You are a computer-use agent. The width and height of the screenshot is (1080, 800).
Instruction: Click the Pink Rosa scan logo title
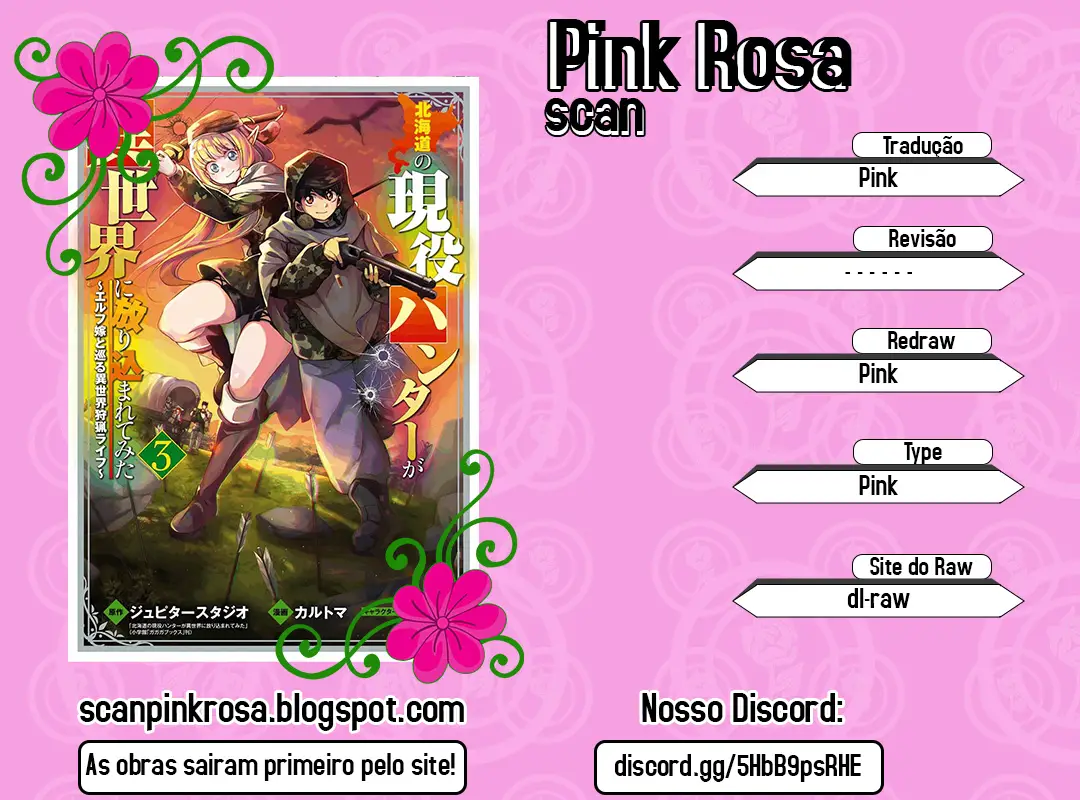(697, 76)
